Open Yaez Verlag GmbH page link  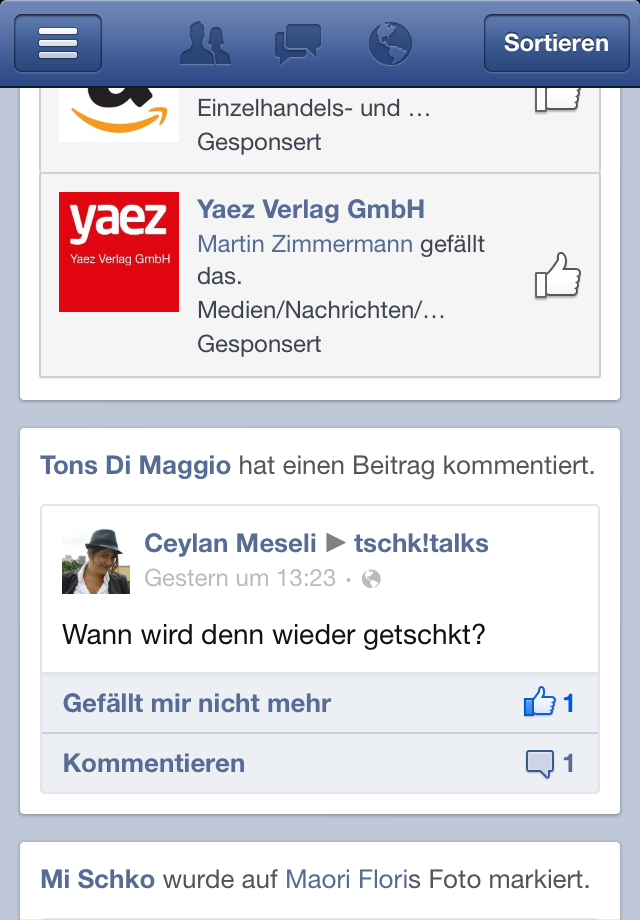point(311,209)
